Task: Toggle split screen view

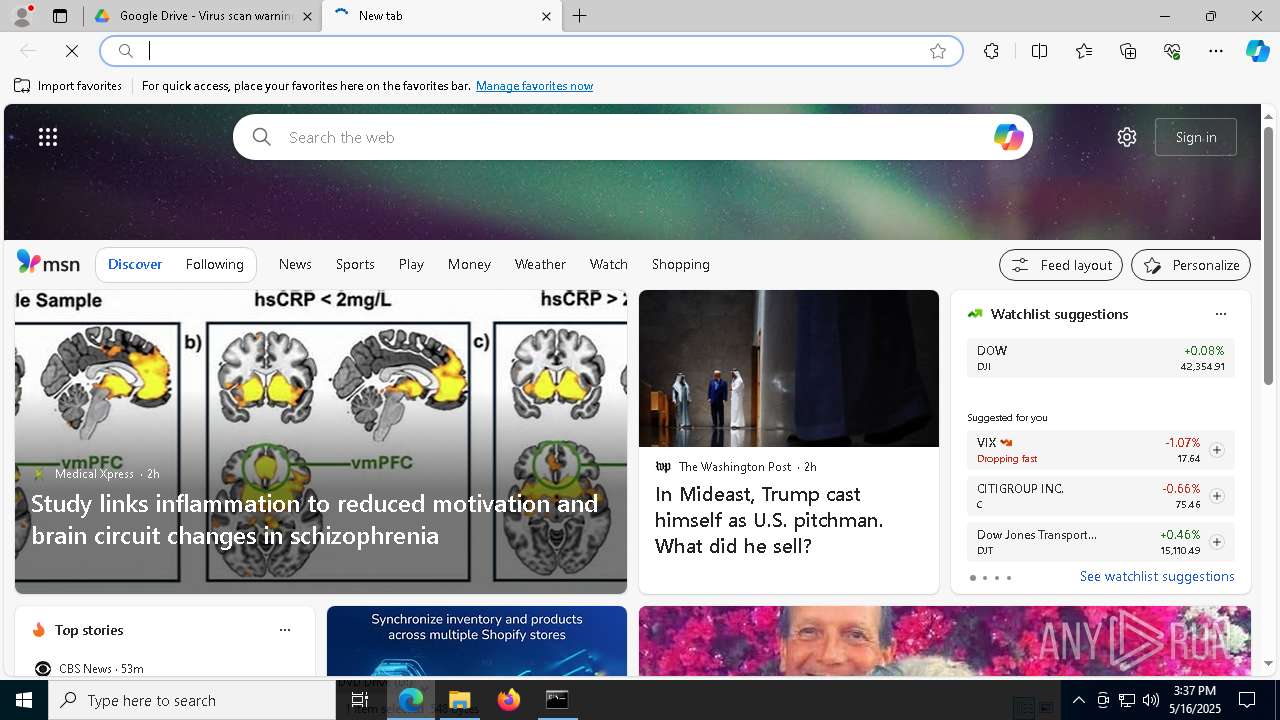Action: click(x=1039, y=51)
